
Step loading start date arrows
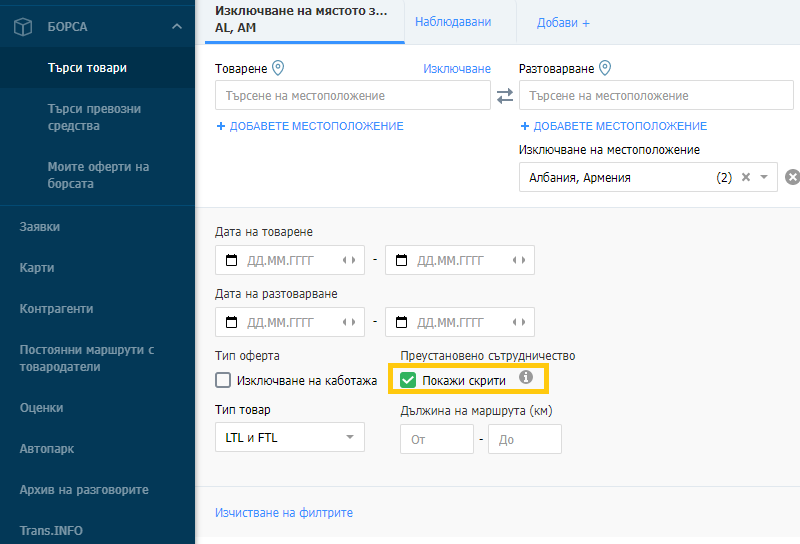349,260
